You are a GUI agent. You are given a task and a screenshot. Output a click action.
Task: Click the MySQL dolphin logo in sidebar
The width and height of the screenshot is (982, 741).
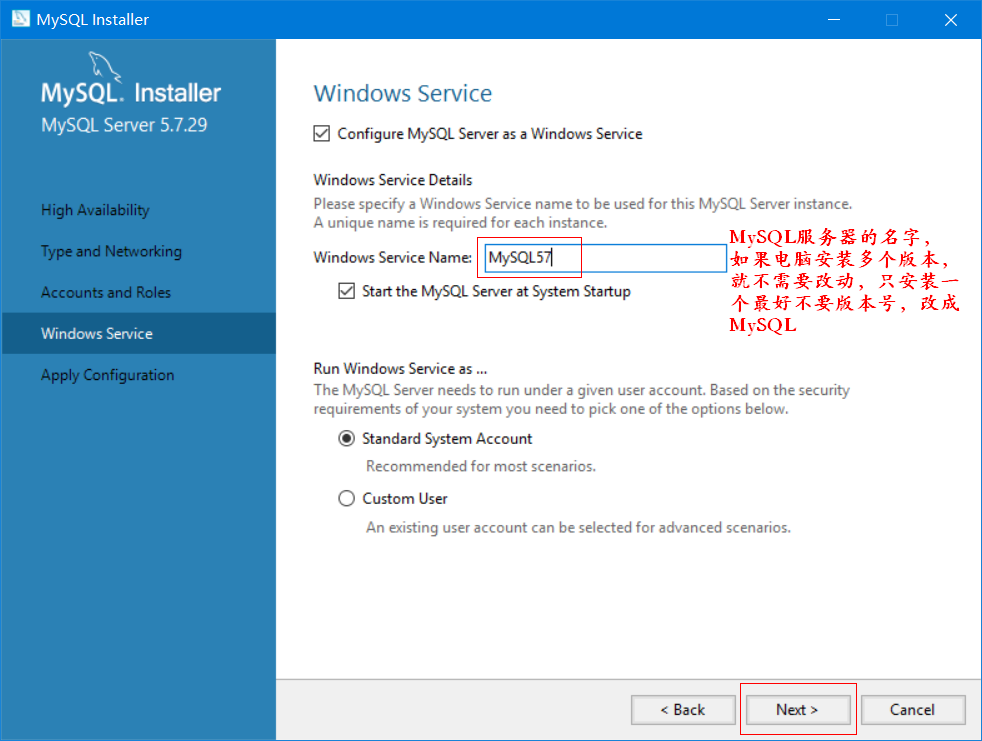[x=104, y=66]
